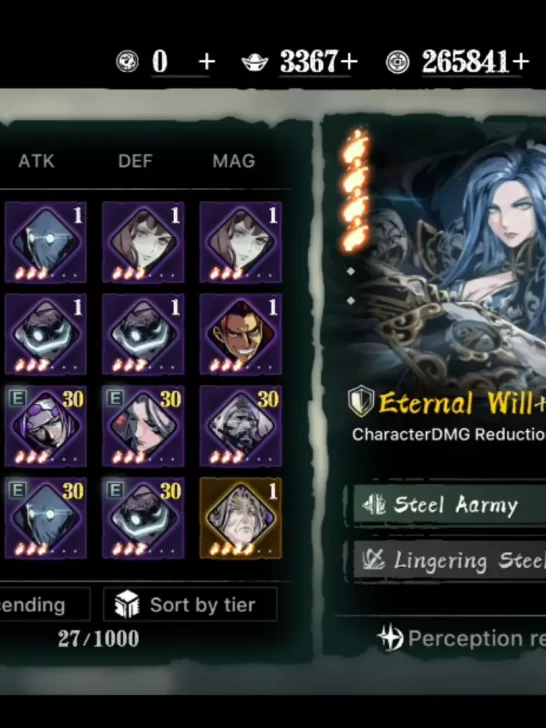Select the level 30 white-haired equipped card
The height and width of the screenshot is (728, 546).
pos(143,426)
